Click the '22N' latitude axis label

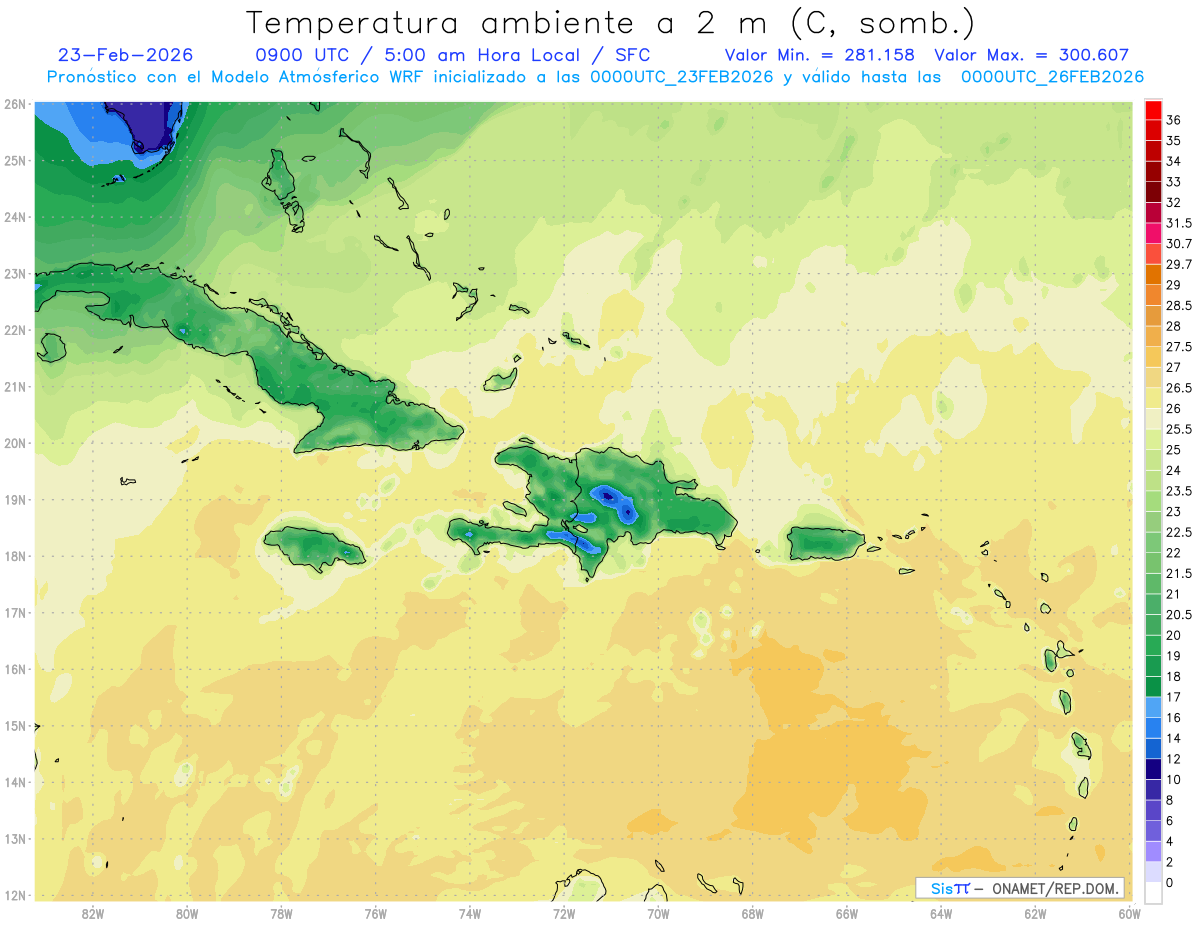[x=15, y=330]
